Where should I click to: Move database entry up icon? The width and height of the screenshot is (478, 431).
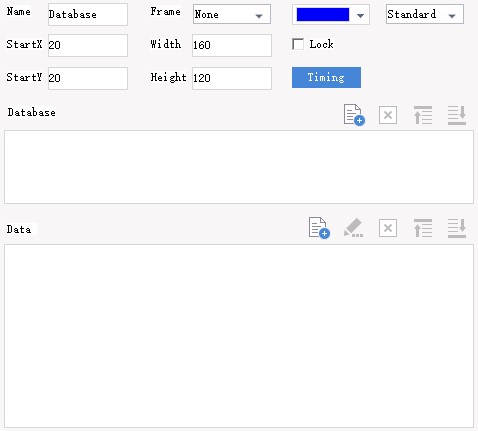[x=423, y=115]
